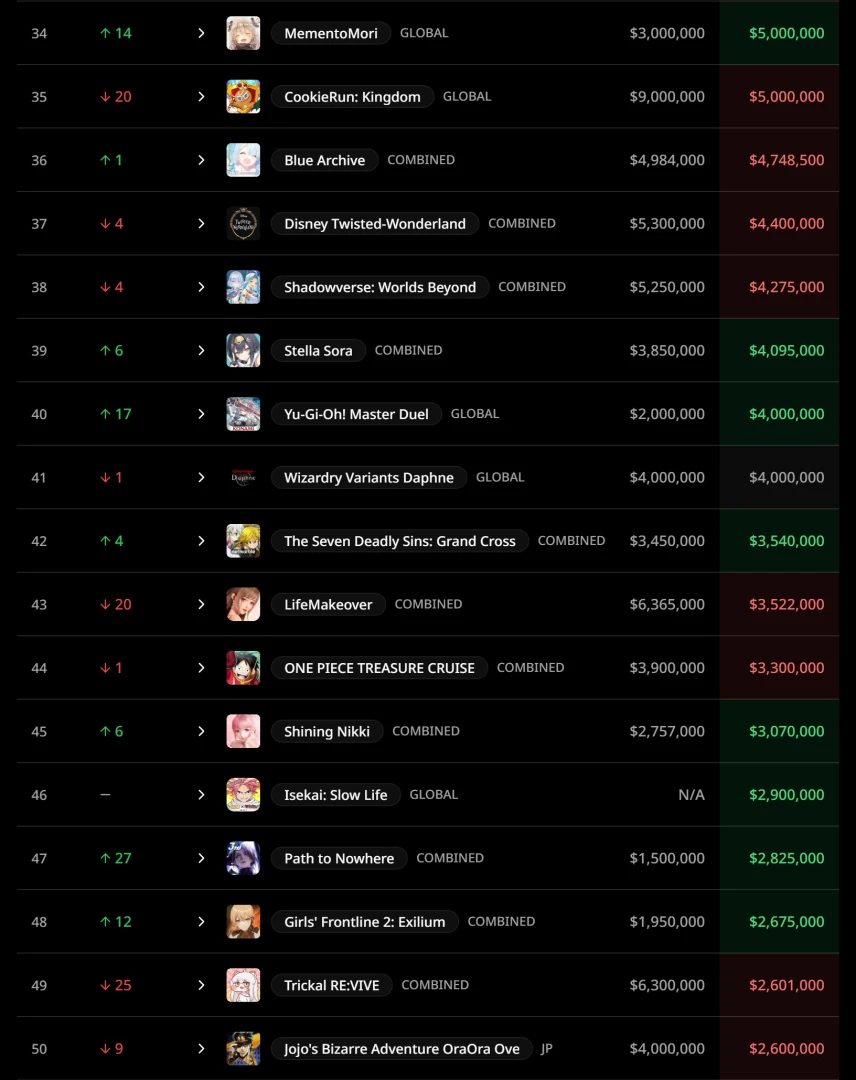Screen dimensions: 856x1080
Task: Click the Disney Twisted-Wonderland game icon
Action: pos(243,224)
